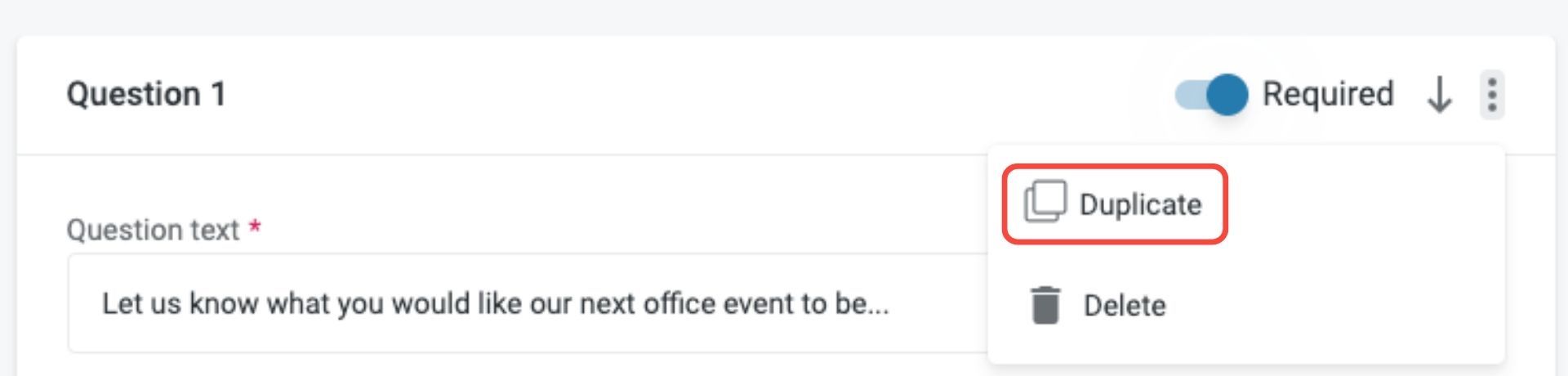Click the Delete label text
Image resolution: width=1568 pixels, height=376 pixels.
click(1125, 306)
